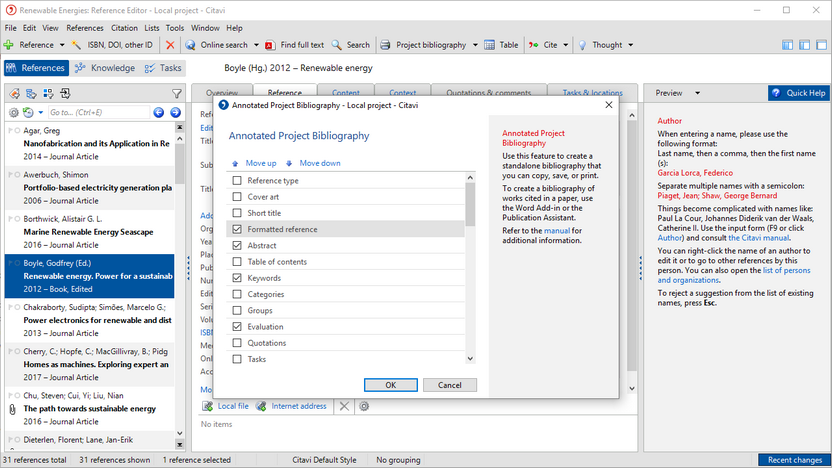Screen dimensions: 832x468
Task: Click the Online search globe icon
Action: (190, 45)
